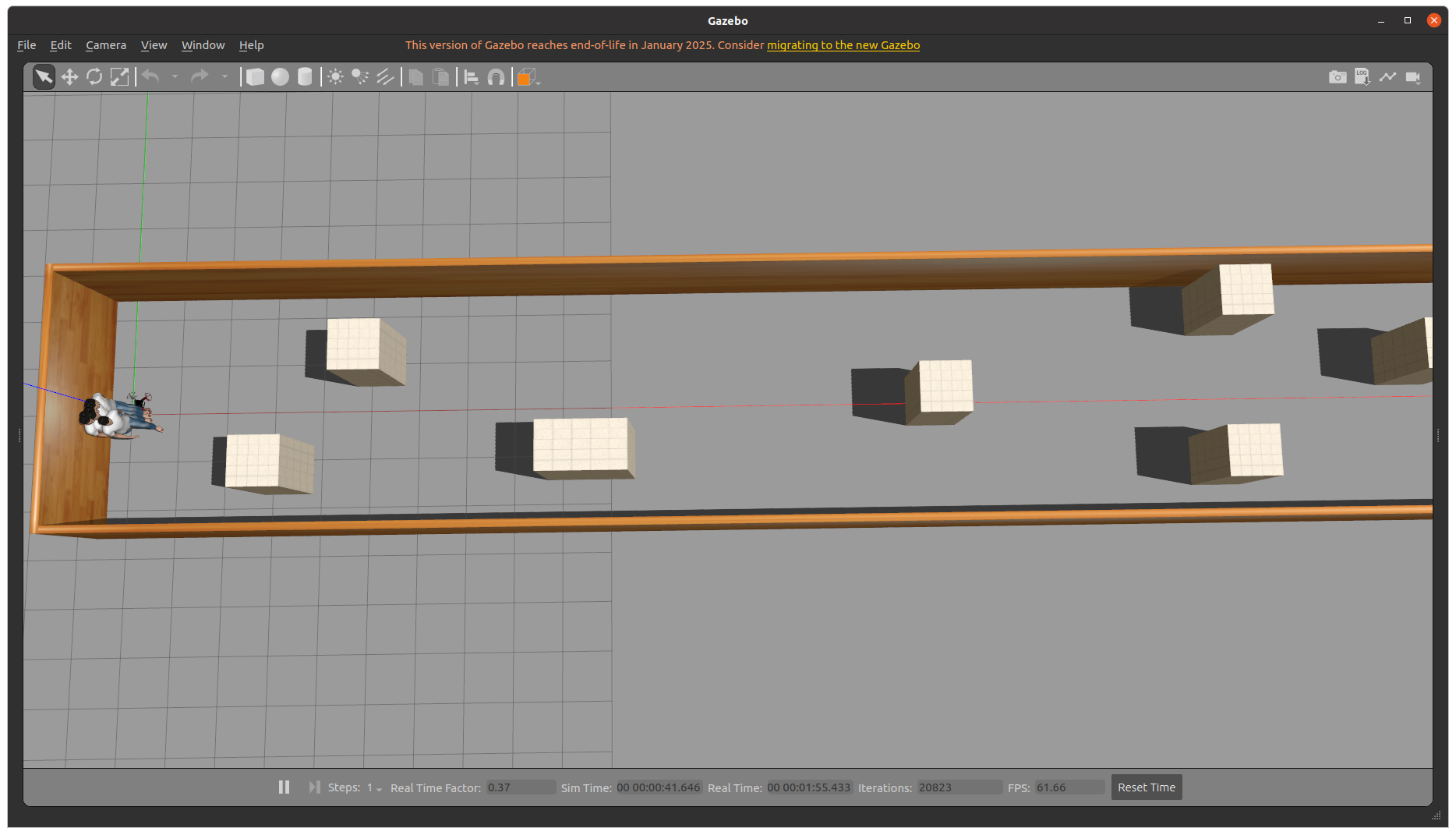Click the redo arrow icon
The width and height of the screenshot is (1456, 835).
[x=200, y=76]
